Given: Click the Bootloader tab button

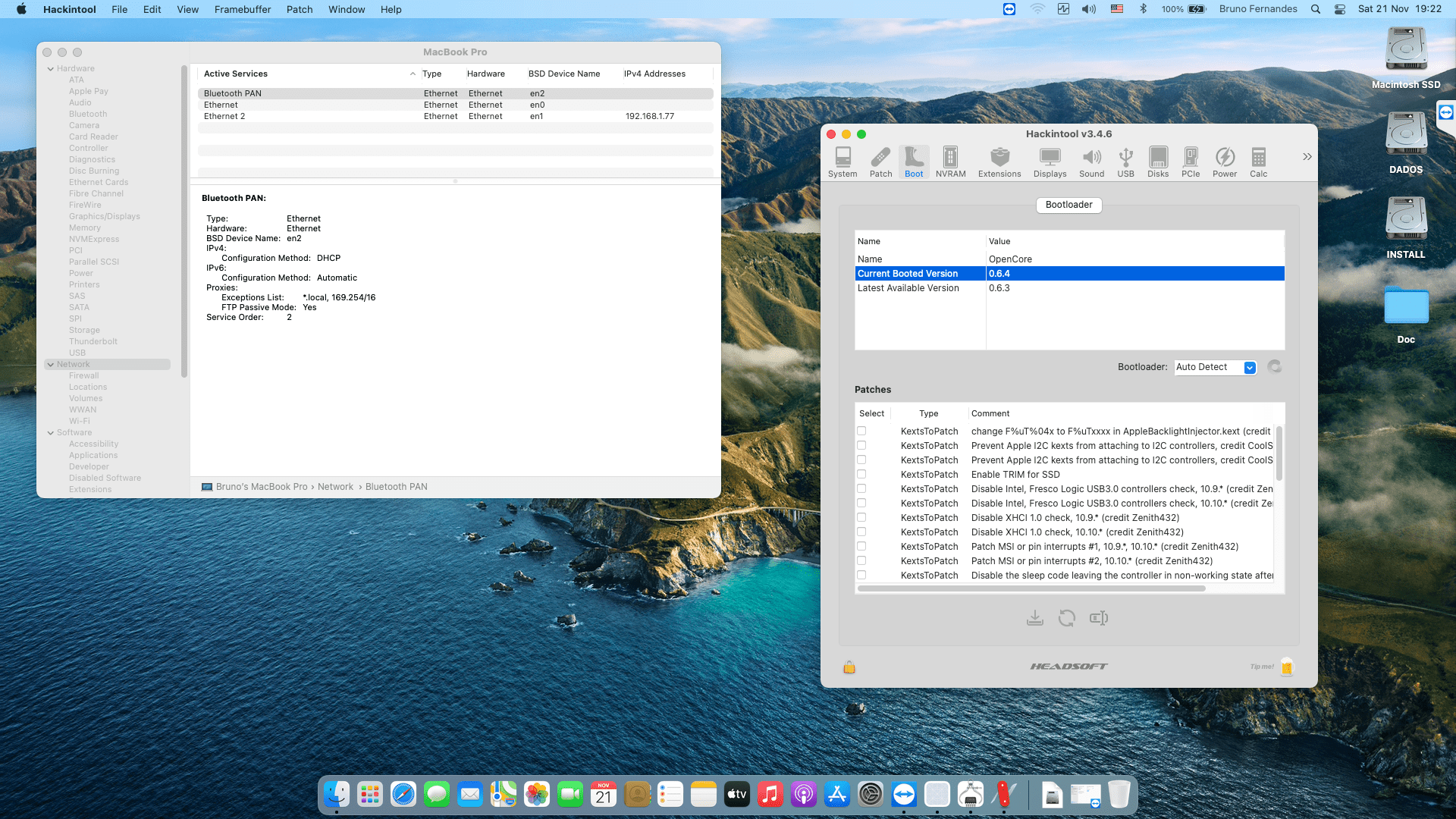Looking at the screenshot, I should [1068, 205].
